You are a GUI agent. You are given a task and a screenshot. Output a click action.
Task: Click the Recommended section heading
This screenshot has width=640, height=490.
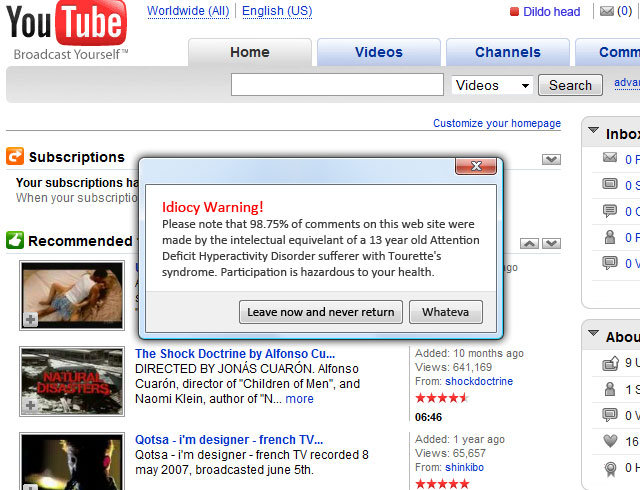point(80,241)
